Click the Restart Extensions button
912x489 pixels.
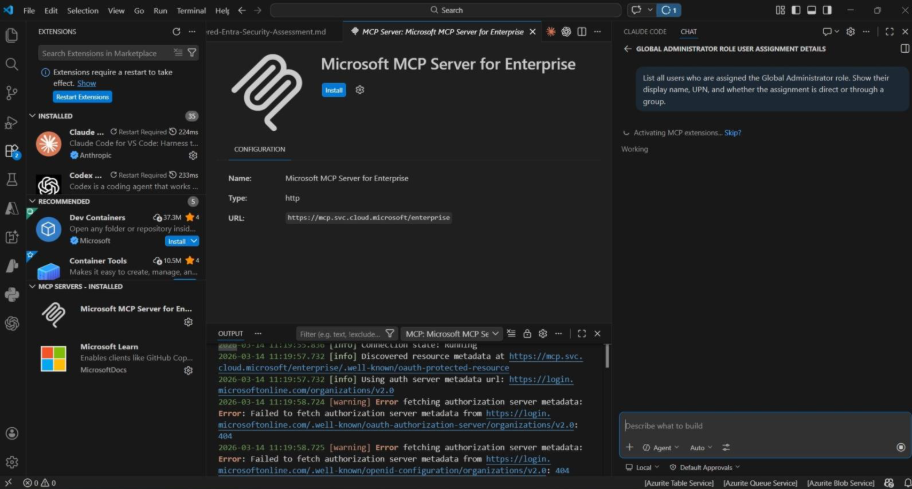pyautogui.click(x=83, y=97)
